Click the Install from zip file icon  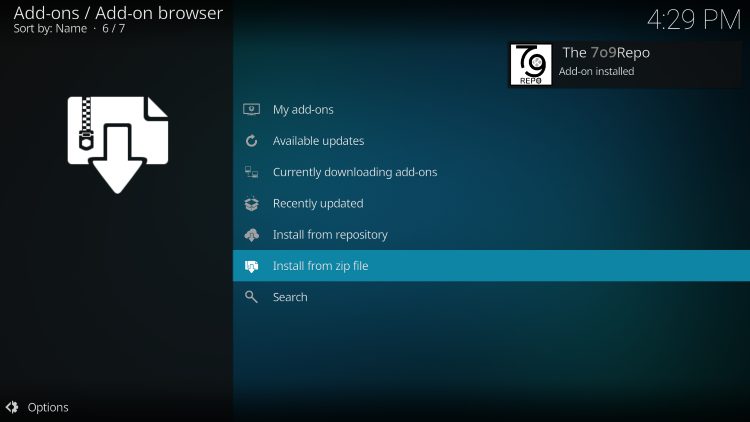[x=252, y=266]
